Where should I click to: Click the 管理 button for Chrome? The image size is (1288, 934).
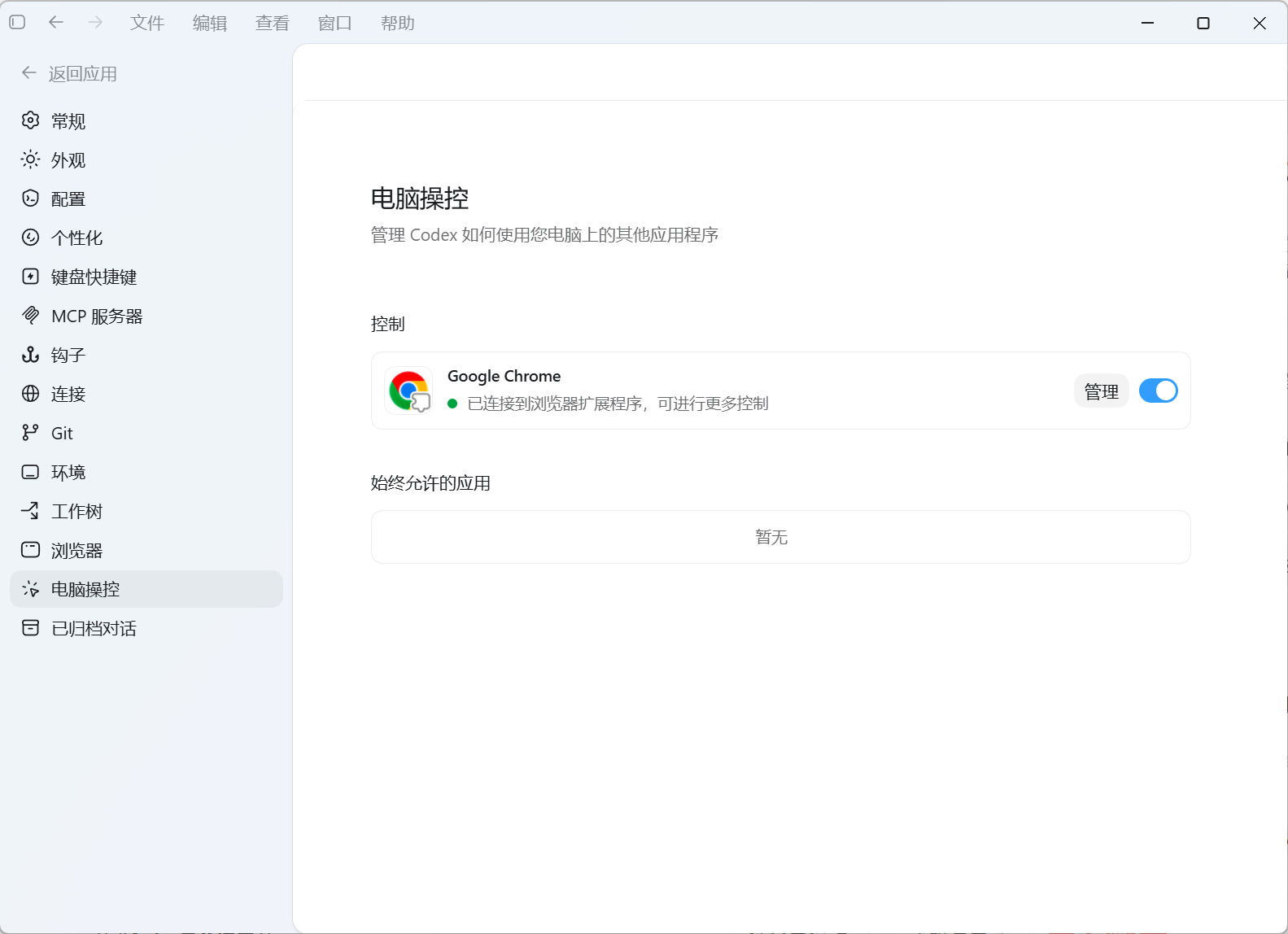click(x=1102, y=391)
